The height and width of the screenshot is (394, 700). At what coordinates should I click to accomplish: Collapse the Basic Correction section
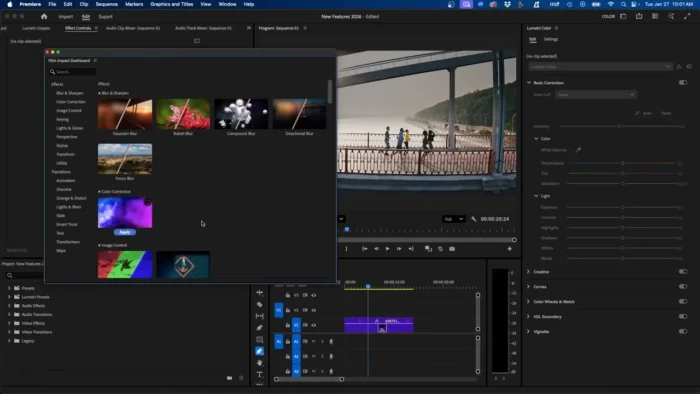[x=529, y=83]
